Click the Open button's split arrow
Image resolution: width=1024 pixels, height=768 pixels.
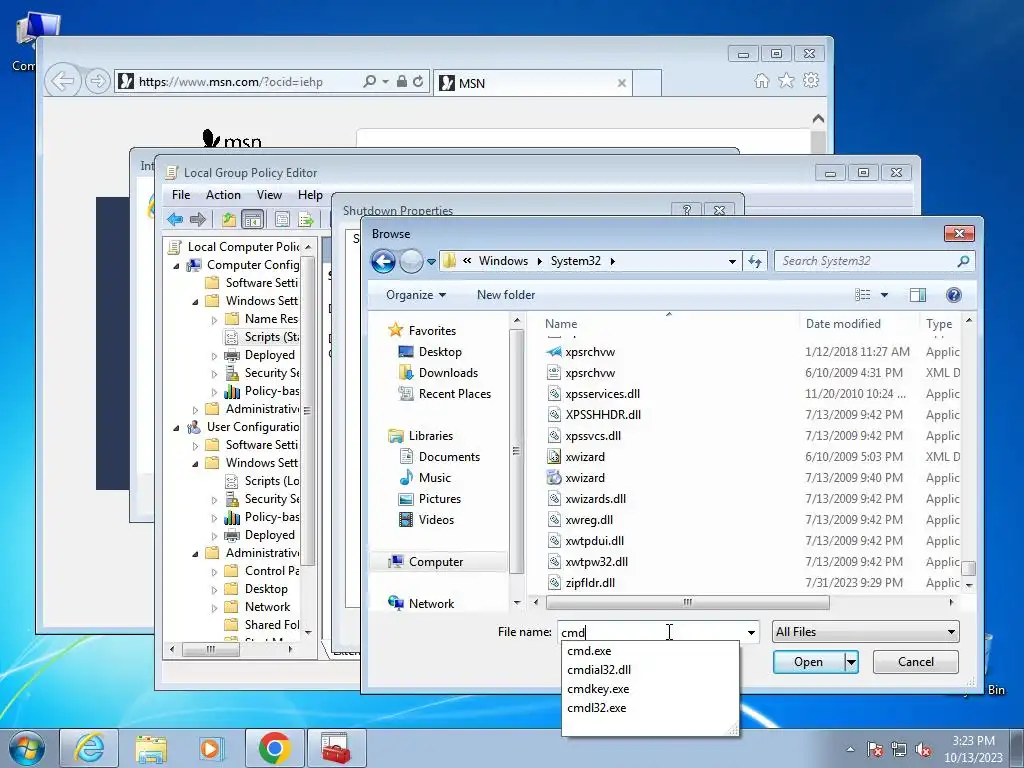tap(851, 662)
